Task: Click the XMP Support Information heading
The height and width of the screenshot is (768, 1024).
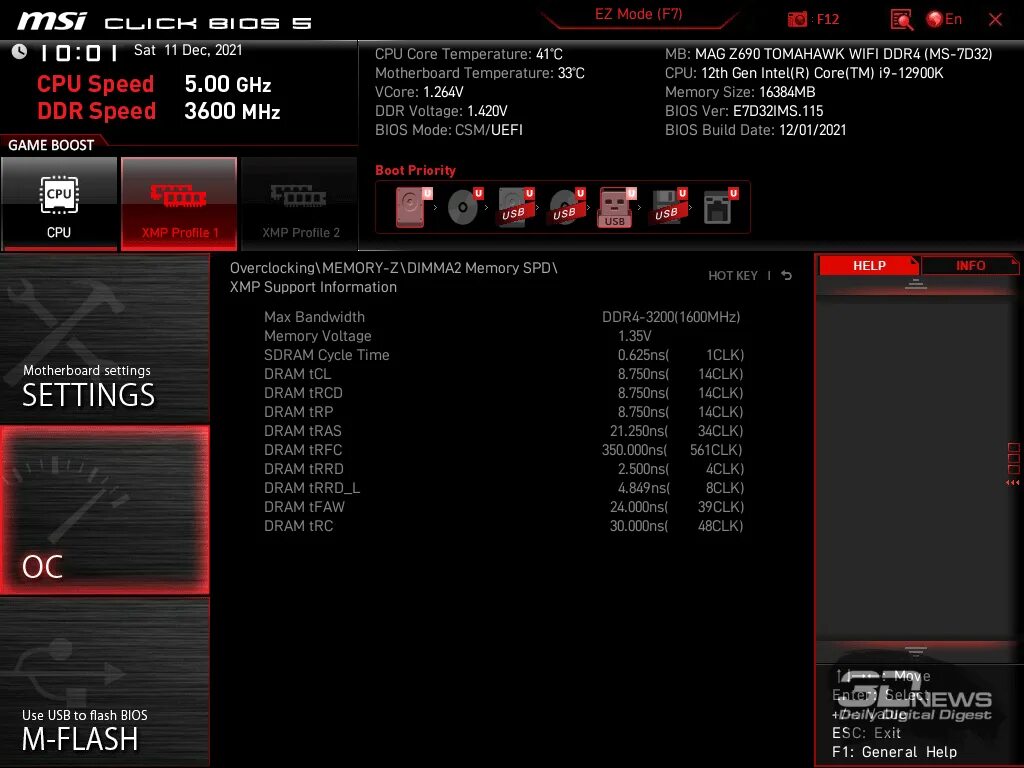Action: 313,287
